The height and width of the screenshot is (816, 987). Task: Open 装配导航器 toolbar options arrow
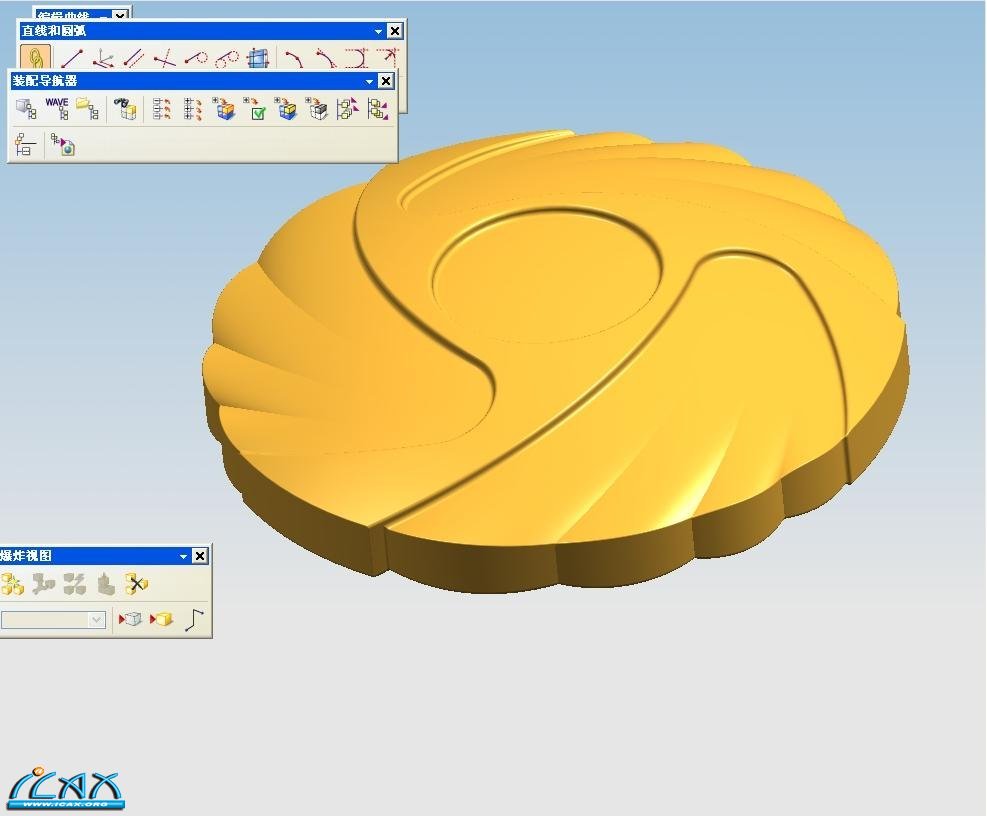coord(369,81)
